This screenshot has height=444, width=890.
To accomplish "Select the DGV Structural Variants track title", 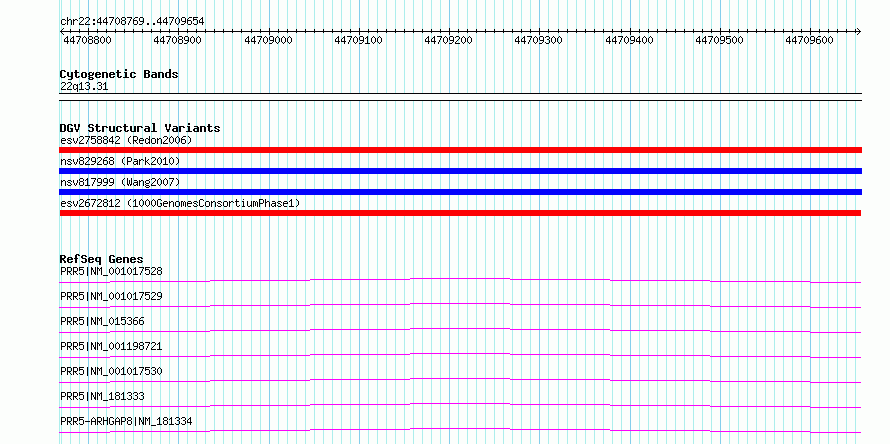I will point(140,128).
